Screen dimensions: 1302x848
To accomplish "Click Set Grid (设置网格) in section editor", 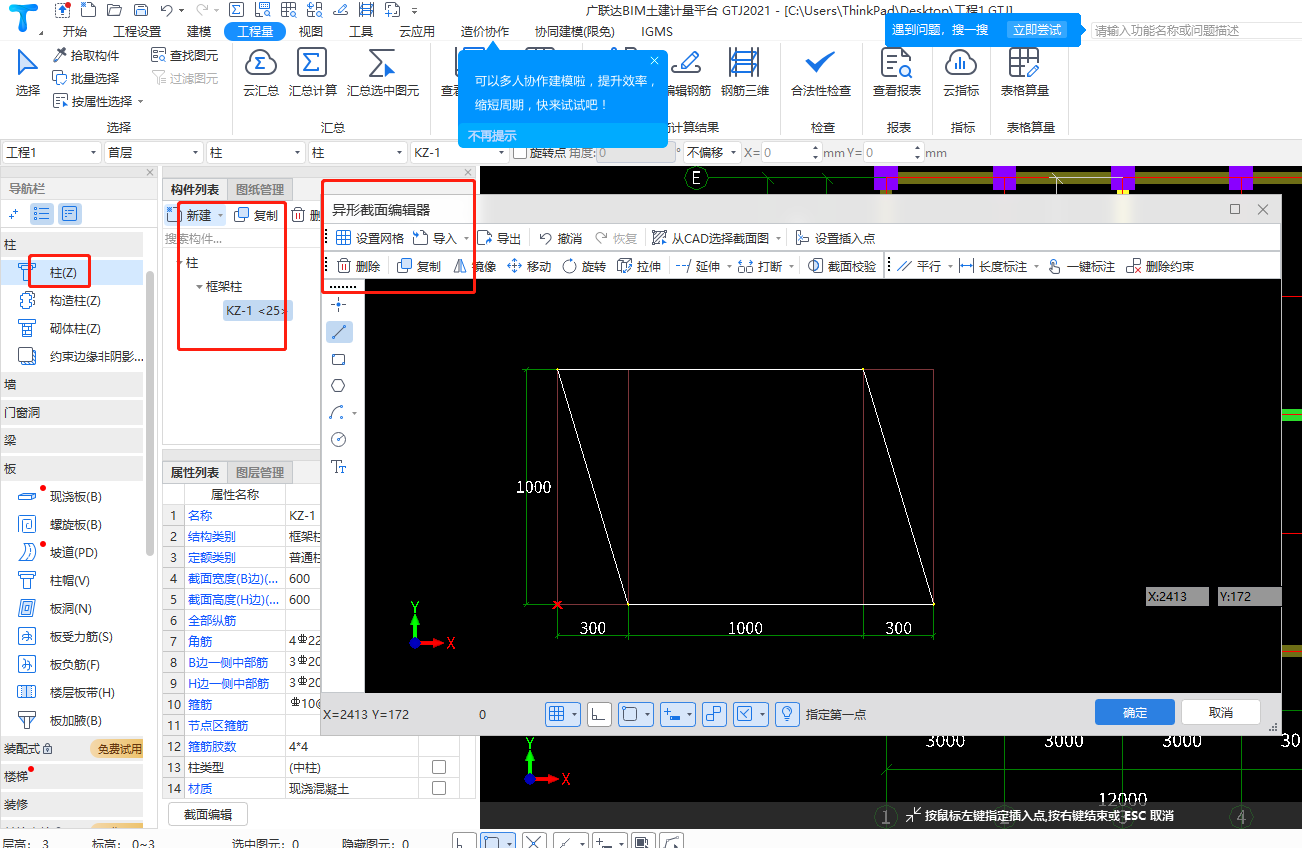I will [369, 238].
